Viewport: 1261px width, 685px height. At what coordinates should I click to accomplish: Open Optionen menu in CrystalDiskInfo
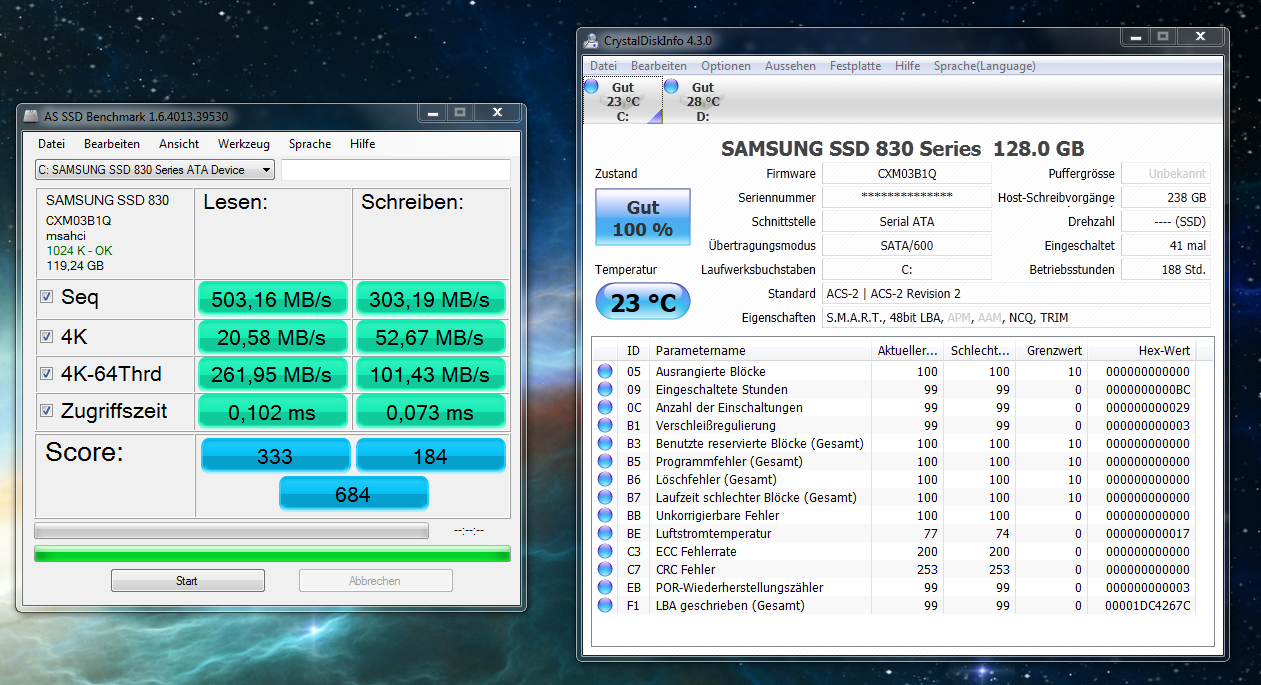pyautogui.click(x=726, y=66)
